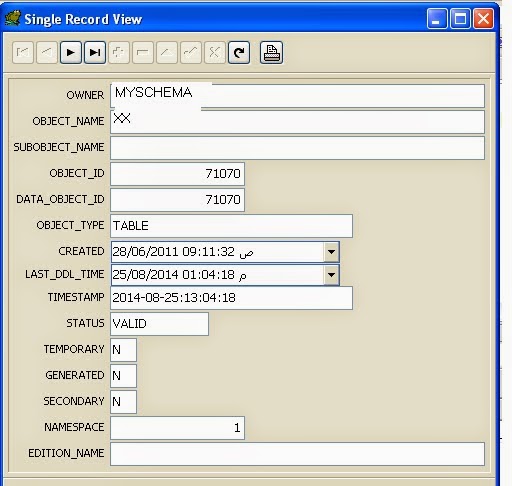Go to the previous record

[x=47, y=52]
